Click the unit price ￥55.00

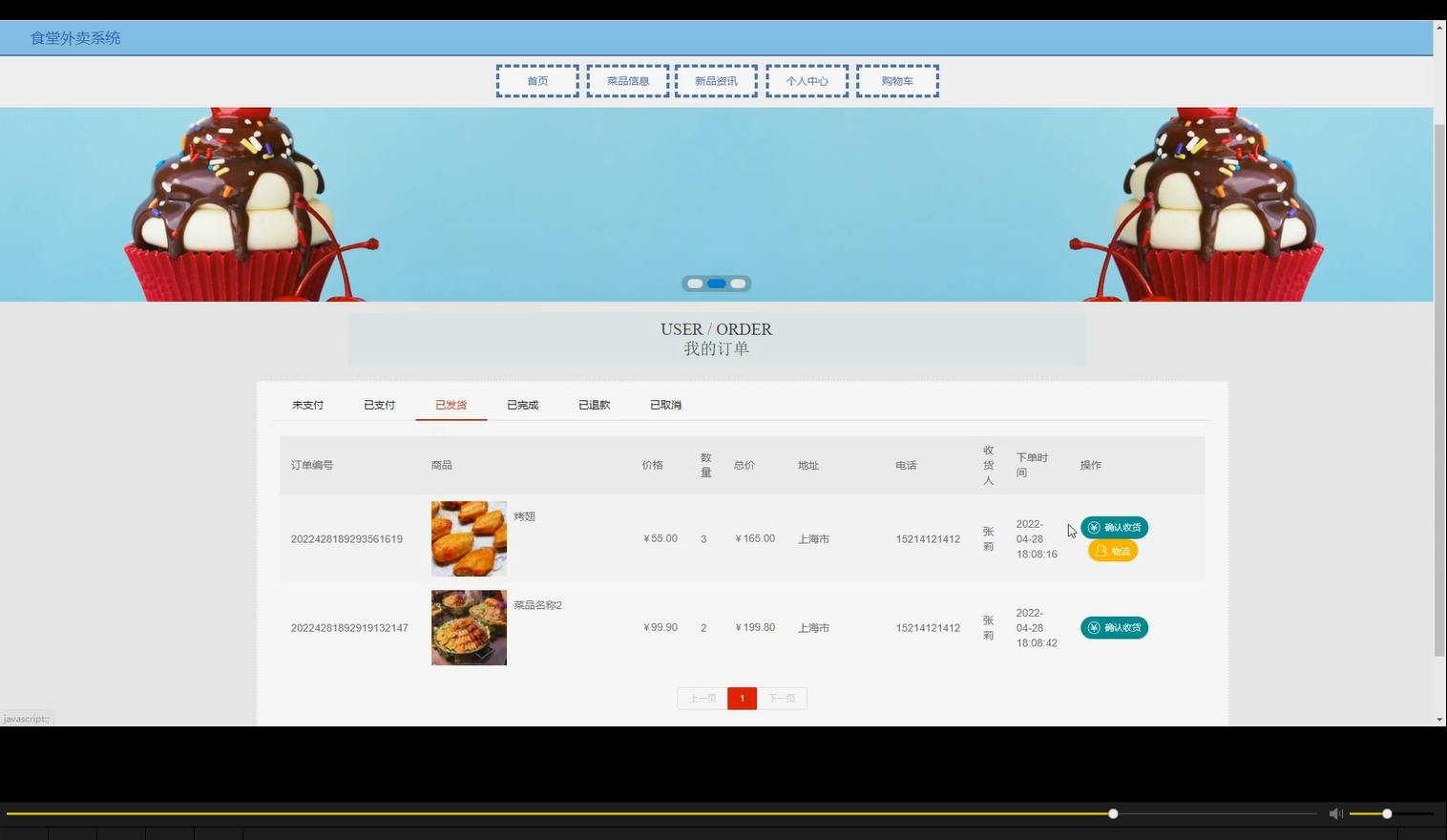660,539
